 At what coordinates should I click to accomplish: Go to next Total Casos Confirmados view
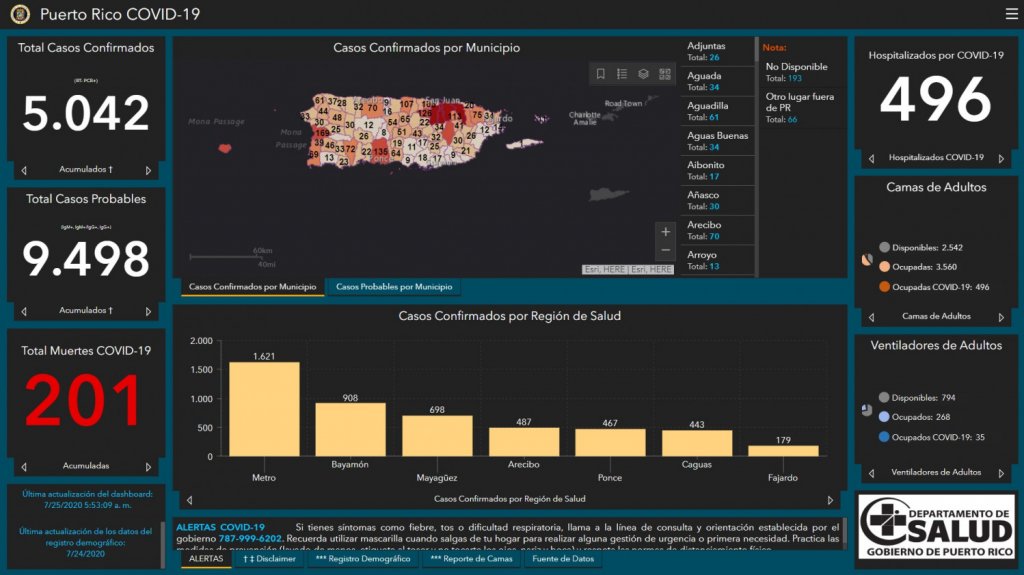[x=148, y=170]
